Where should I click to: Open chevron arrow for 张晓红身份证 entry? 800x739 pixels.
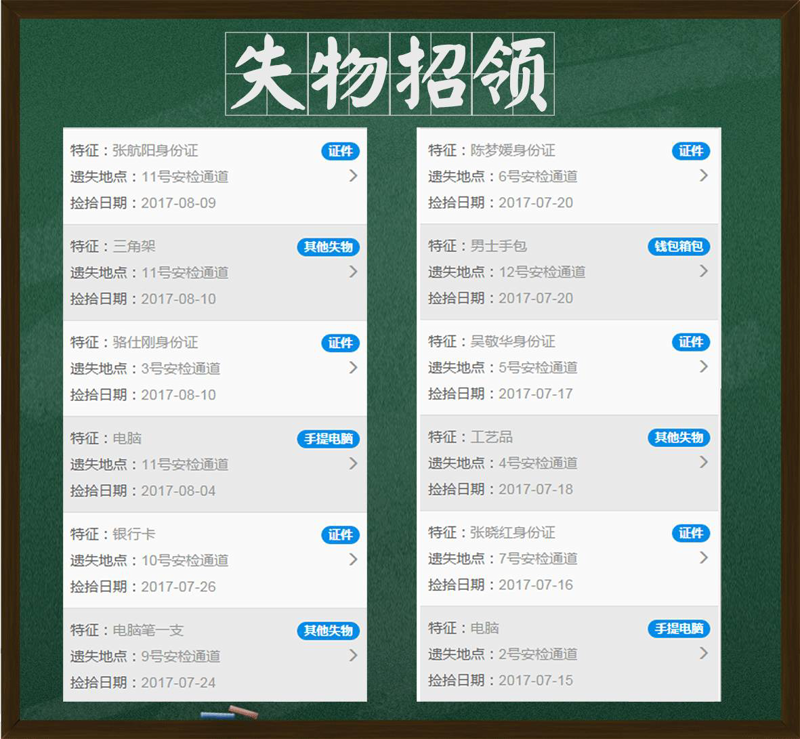tap(704, 558)
